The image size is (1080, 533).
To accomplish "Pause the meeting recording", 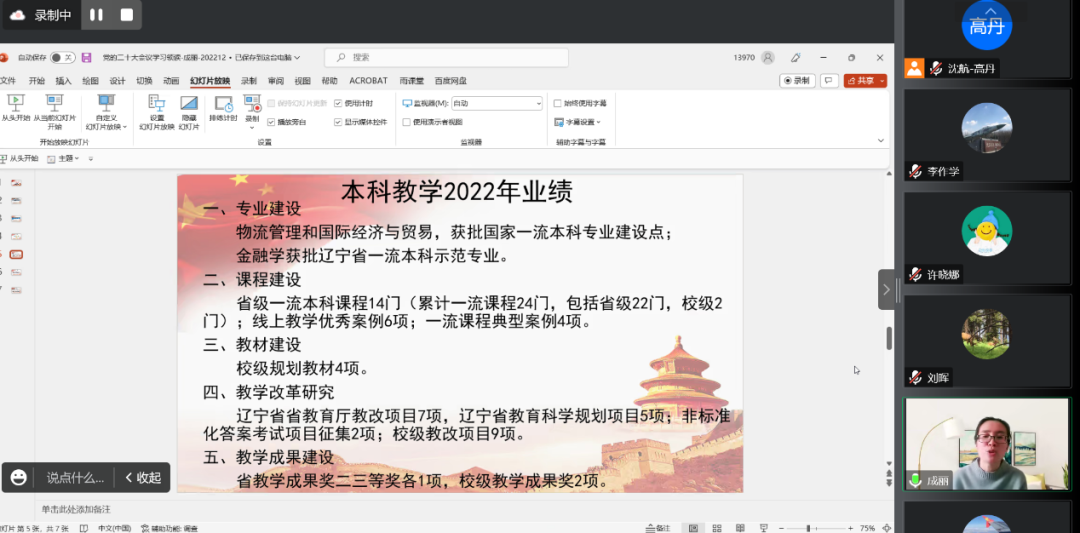I will point(96,15).
